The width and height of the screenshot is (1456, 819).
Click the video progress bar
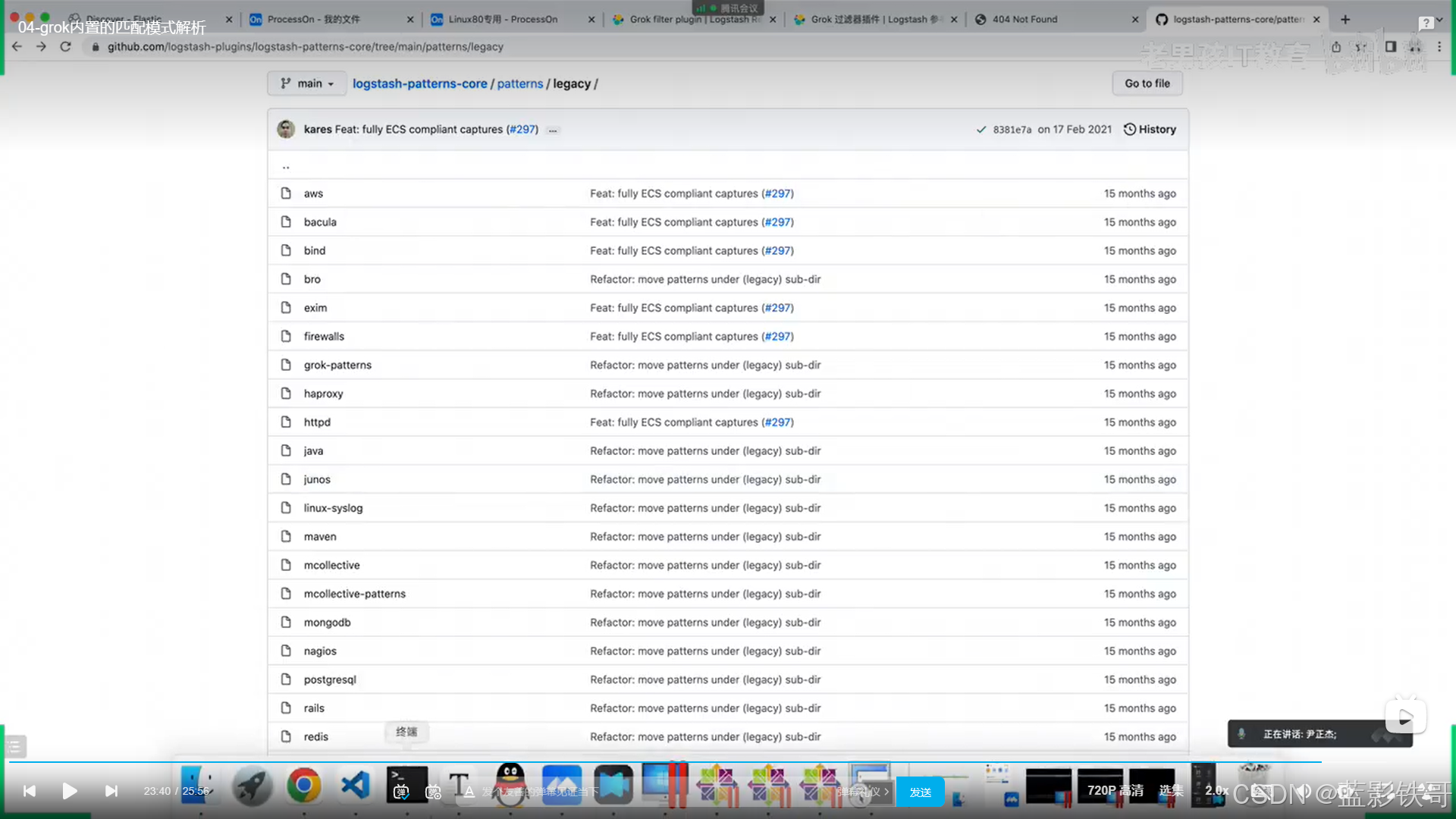(x=728, y=761)
